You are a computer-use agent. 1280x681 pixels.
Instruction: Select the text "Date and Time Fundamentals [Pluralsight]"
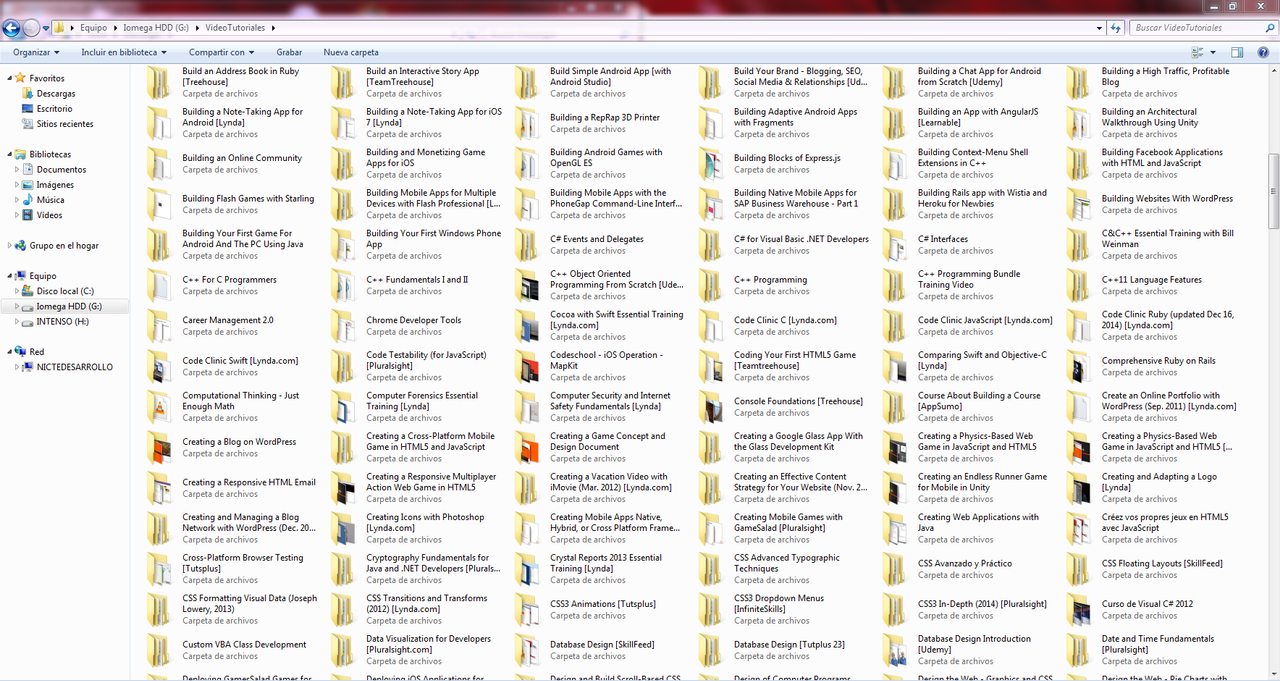[x=1158, y=644]
